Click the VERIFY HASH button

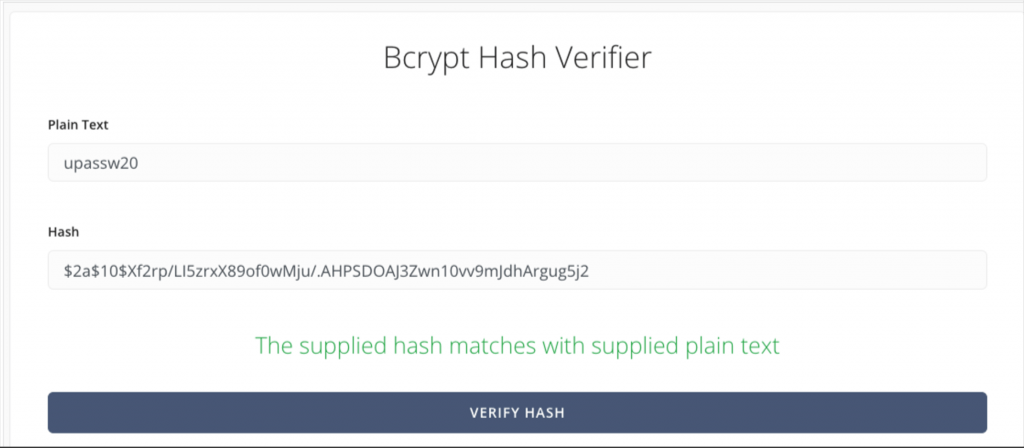(517, 413)
